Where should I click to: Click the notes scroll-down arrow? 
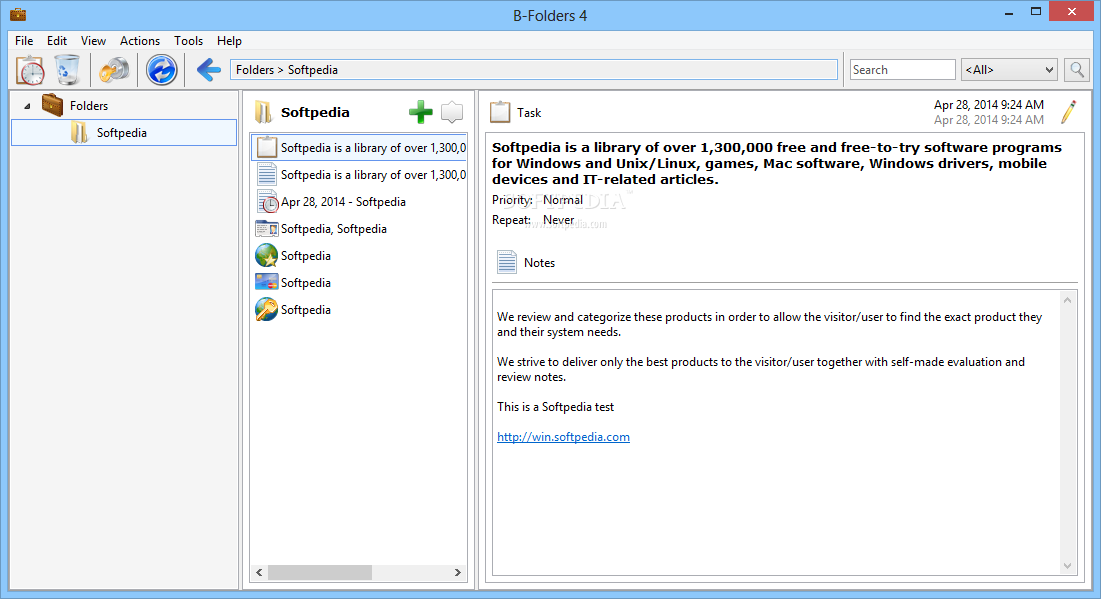point(1067,566)
